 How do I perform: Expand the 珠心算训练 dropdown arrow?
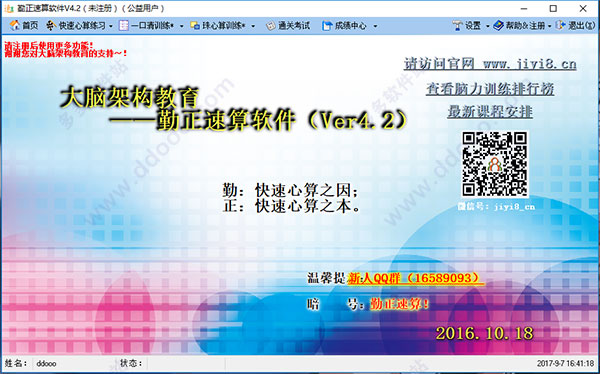(253, 26)
